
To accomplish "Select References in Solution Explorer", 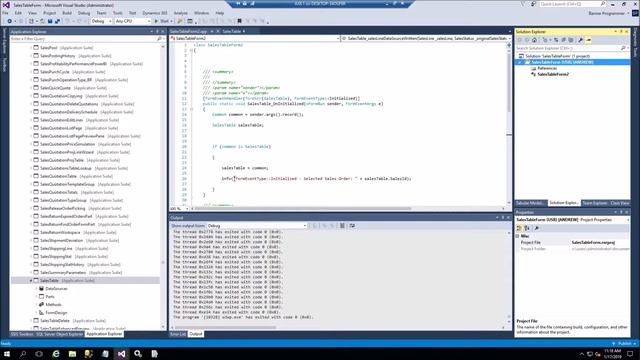I will [x=547, y=68].
